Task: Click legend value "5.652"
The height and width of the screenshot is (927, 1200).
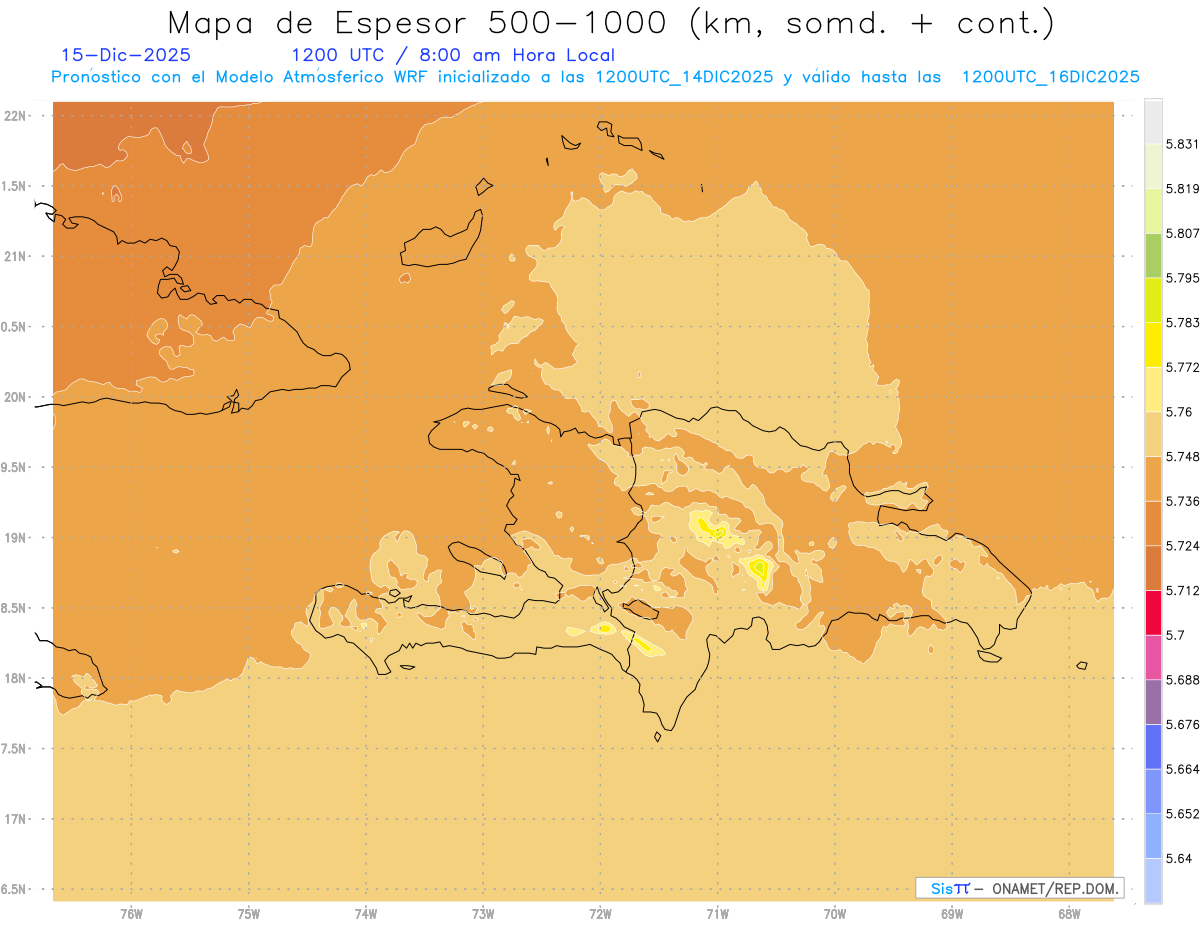Action: [1183, 813]
